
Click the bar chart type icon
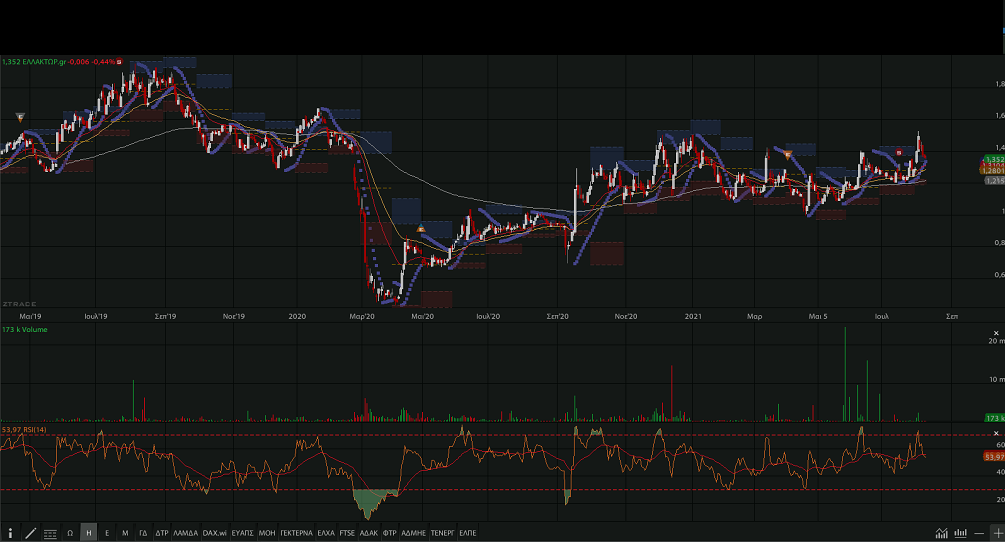961,533
